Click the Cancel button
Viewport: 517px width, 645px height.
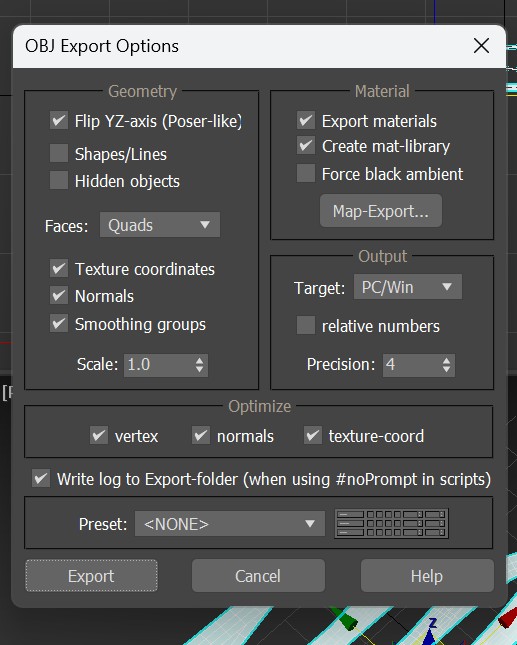tap(258, 575)
